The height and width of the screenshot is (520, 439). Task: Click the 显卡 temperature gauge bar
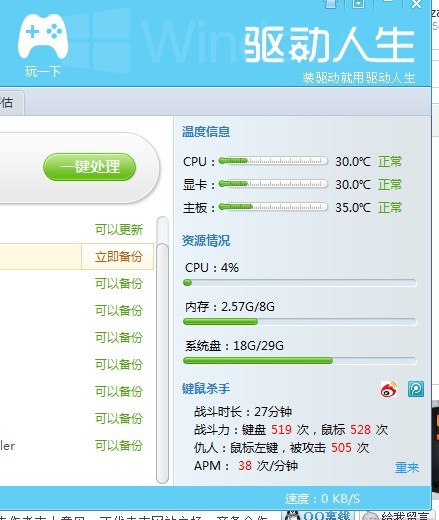click(273, 184)
